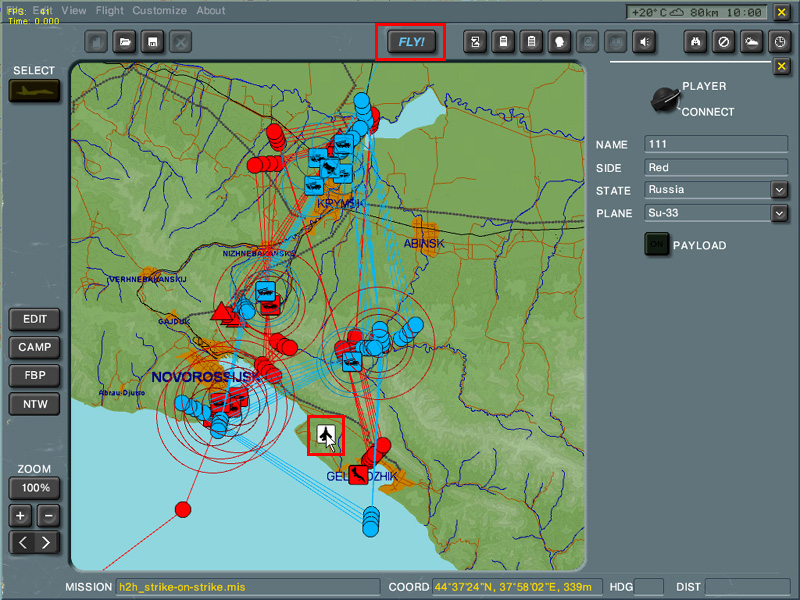
Task: Click the crossed-circle prohibition icon
Action: point(723,42)
